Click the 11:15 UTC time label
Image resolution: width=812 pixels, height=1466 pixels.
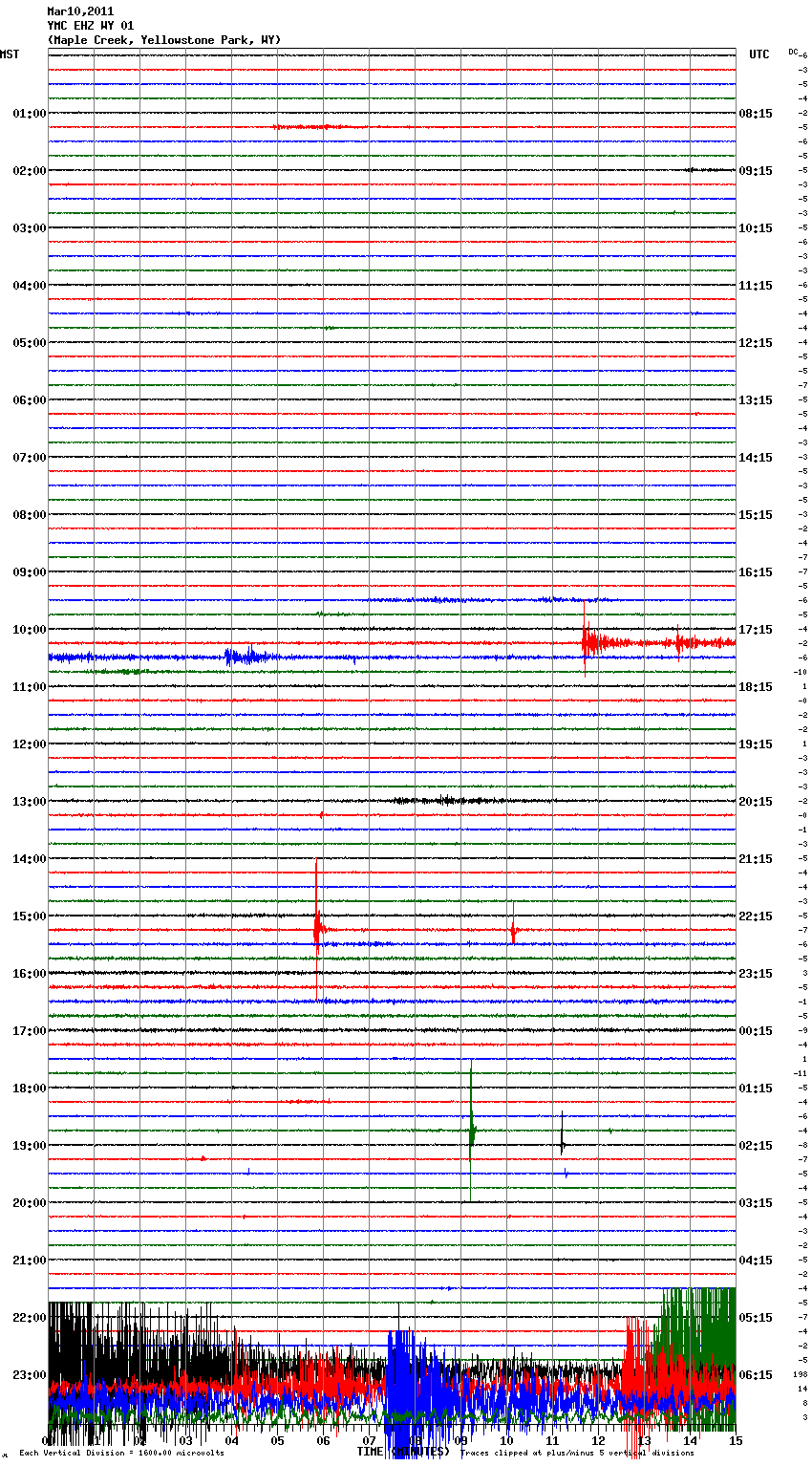(756, 286)
